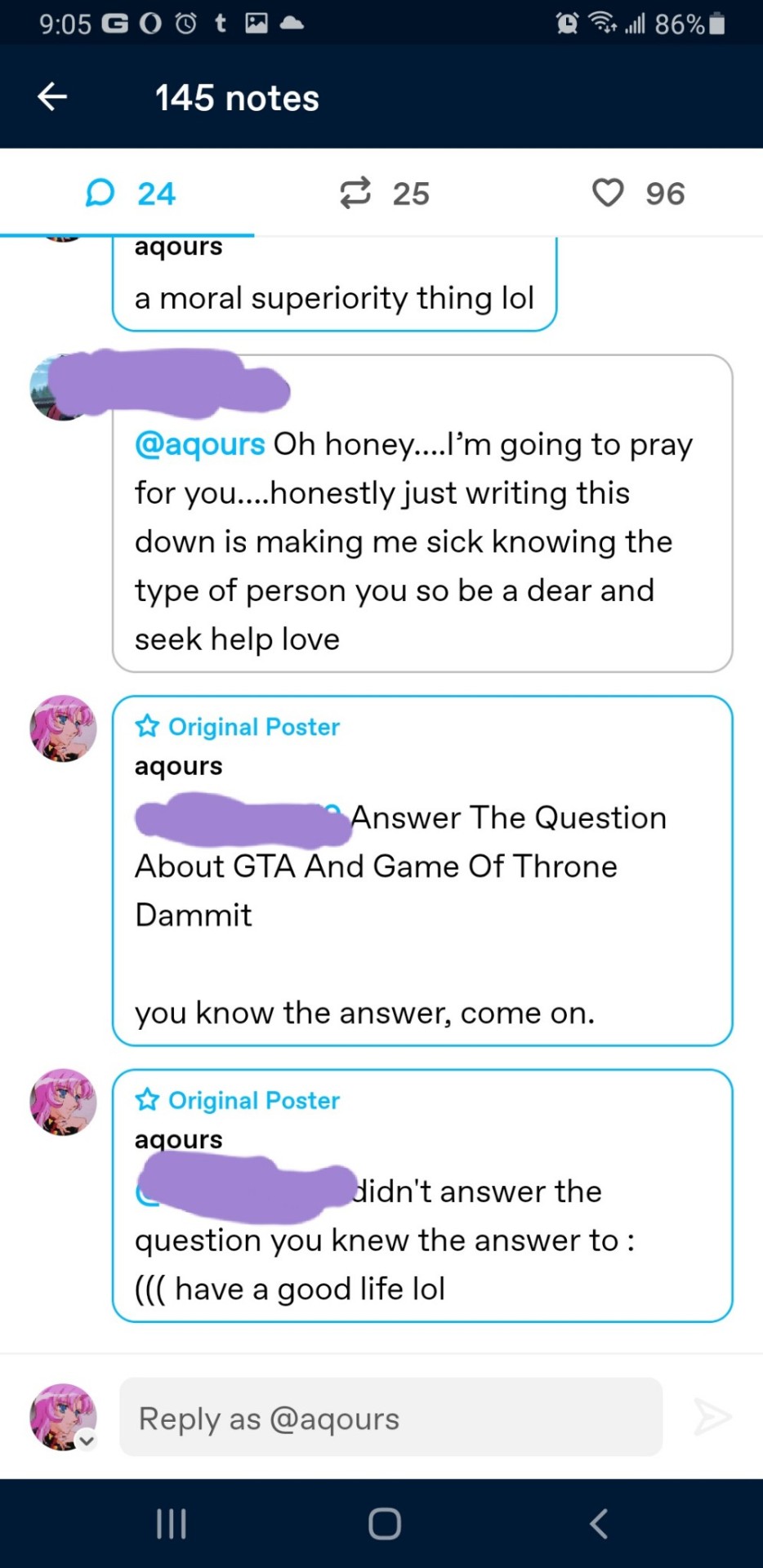The width and height of the screenshot is (763, 1568).
Task: Tap the back arrow in the notes header
Action: [x=53, y=97]
